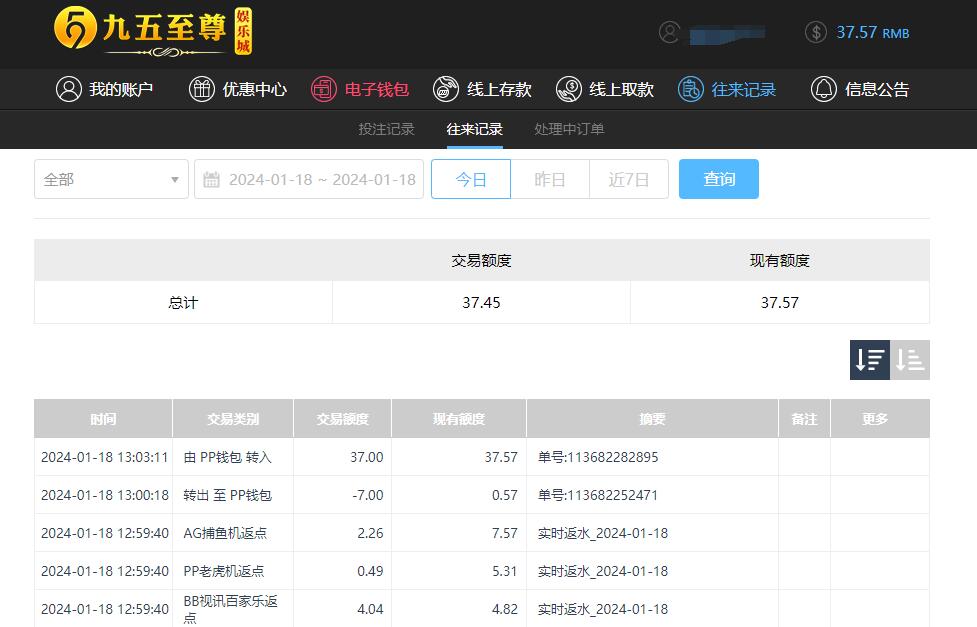
Task: Switch to 投注记录 tab
Action: coord(386,129)
